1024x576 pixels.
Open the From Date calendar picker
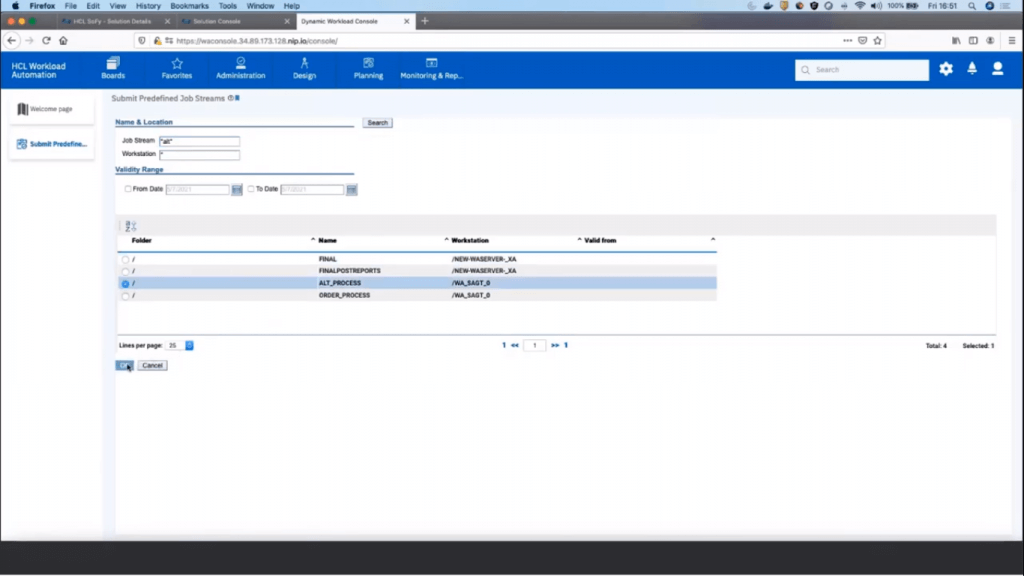coord(236,189)
